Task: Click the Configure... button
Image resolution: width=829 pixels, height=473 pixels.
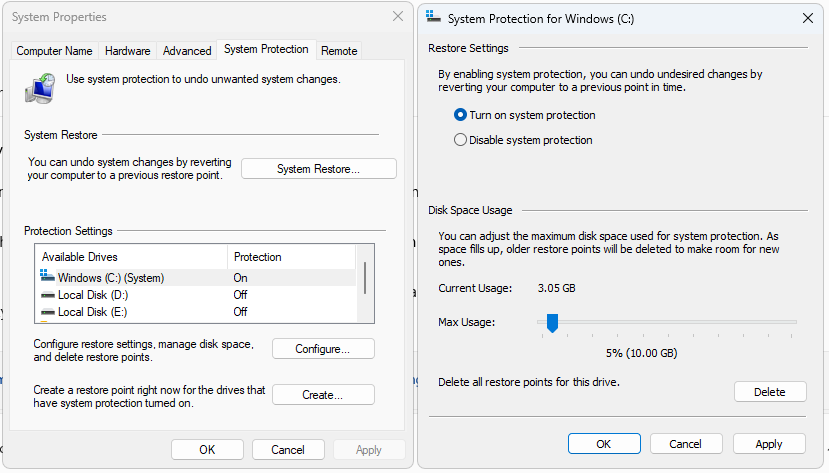Action: [323, 349]
